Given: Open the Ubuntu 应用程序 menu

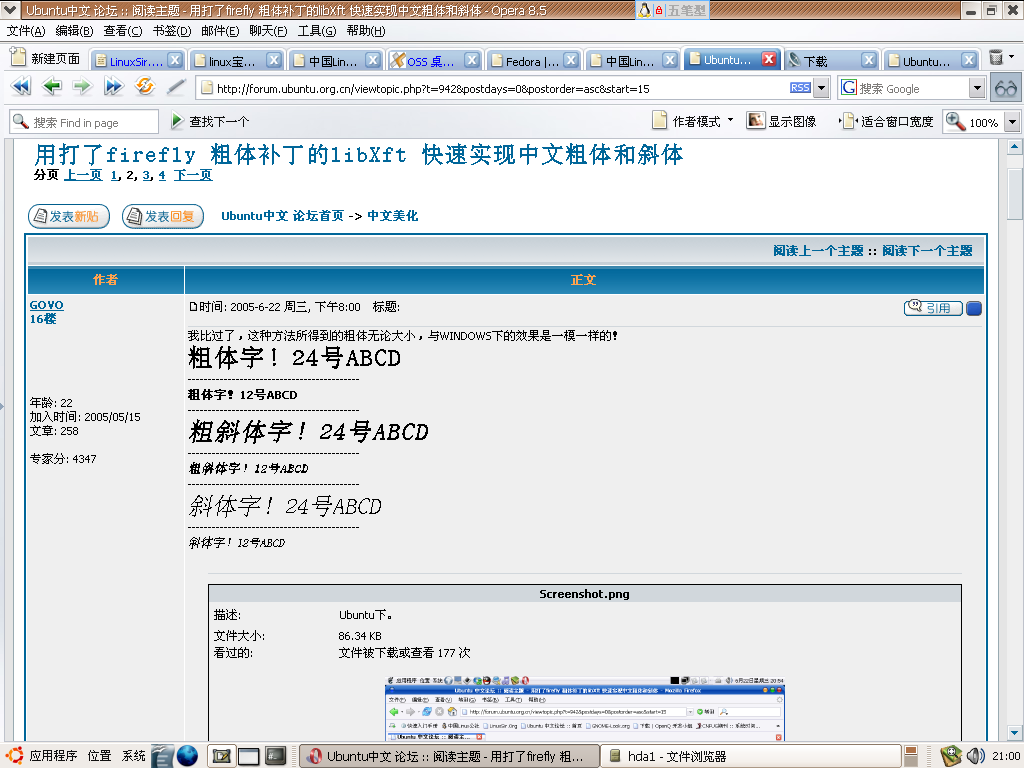Looking at the screenshot, I should pos(43,756).
